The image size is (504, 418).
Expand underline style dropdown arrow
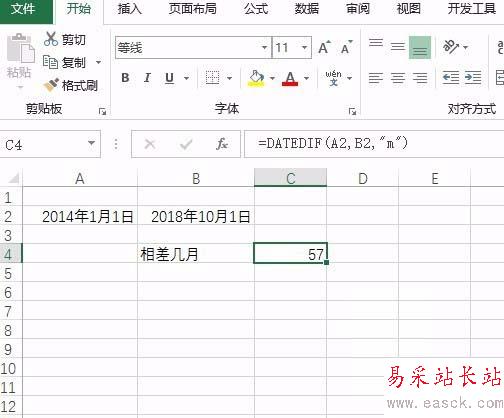point(186,78)
